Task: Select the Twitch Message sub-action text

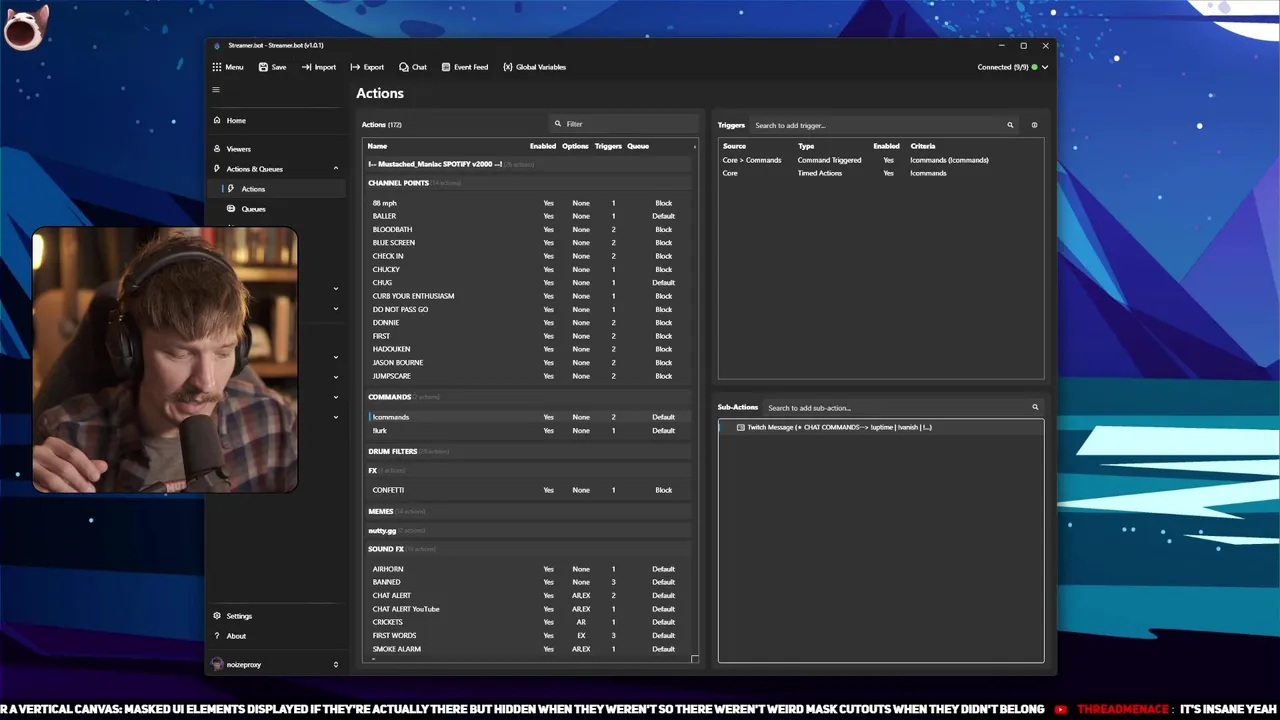Action: (839, 427)
